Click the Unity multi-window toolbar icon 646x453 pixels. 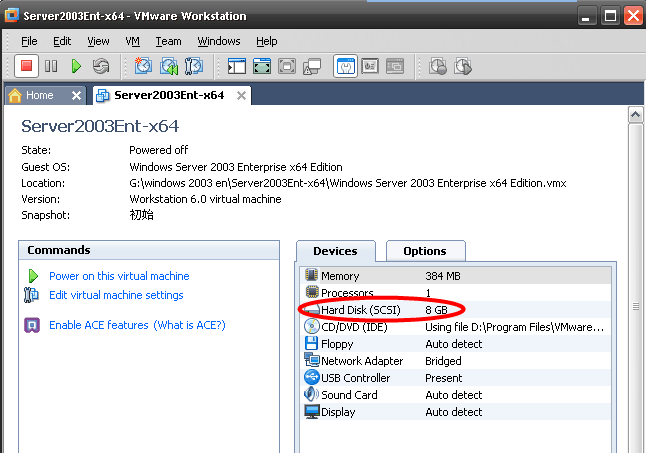pyautogui.click(x=312, y=66)
